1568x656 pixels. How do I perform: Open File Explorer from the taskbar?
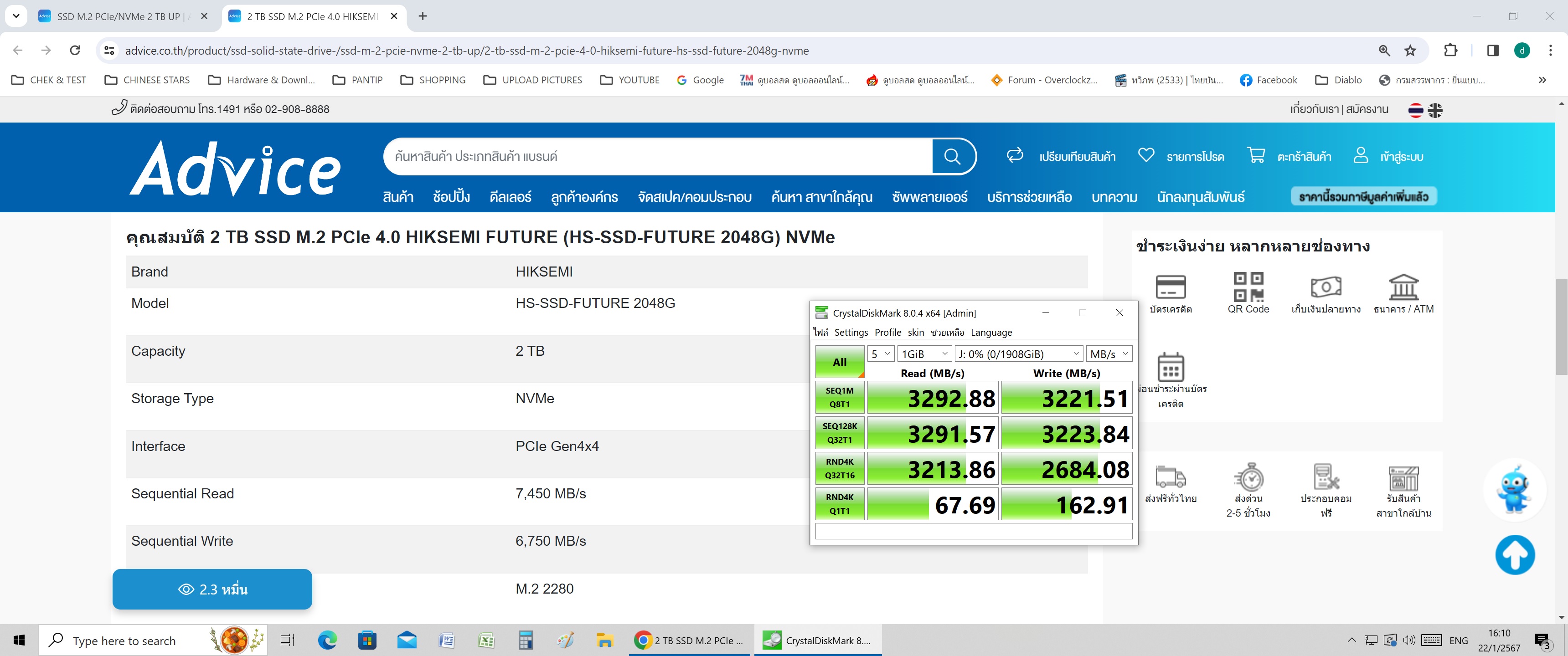[x=604, y=640]
